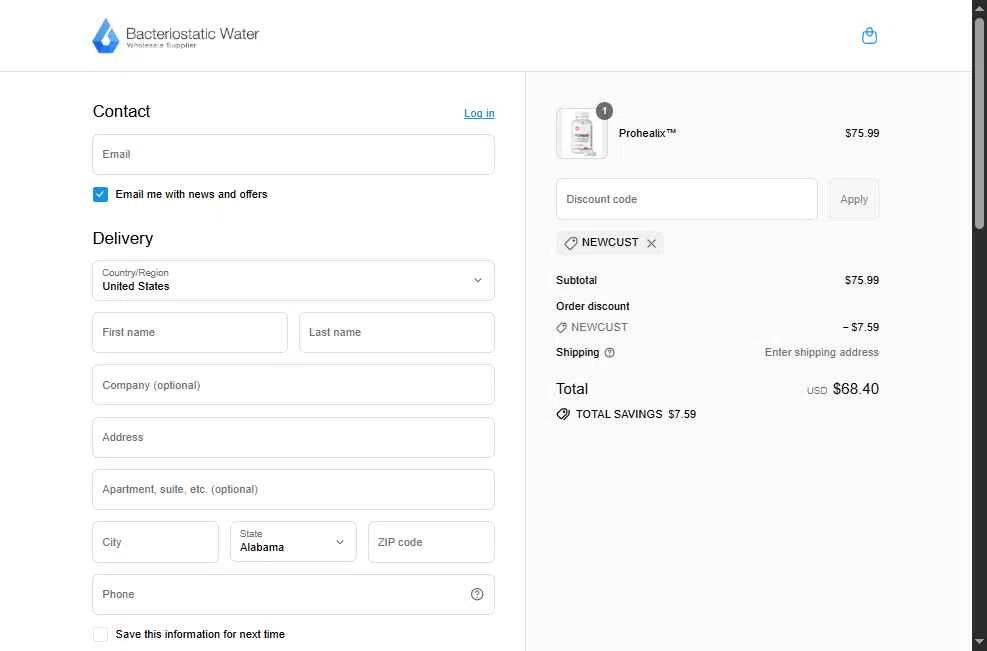Click the Order discount label
The width and height of the screenshot is (987, 651).
click(x=592, y=306)
